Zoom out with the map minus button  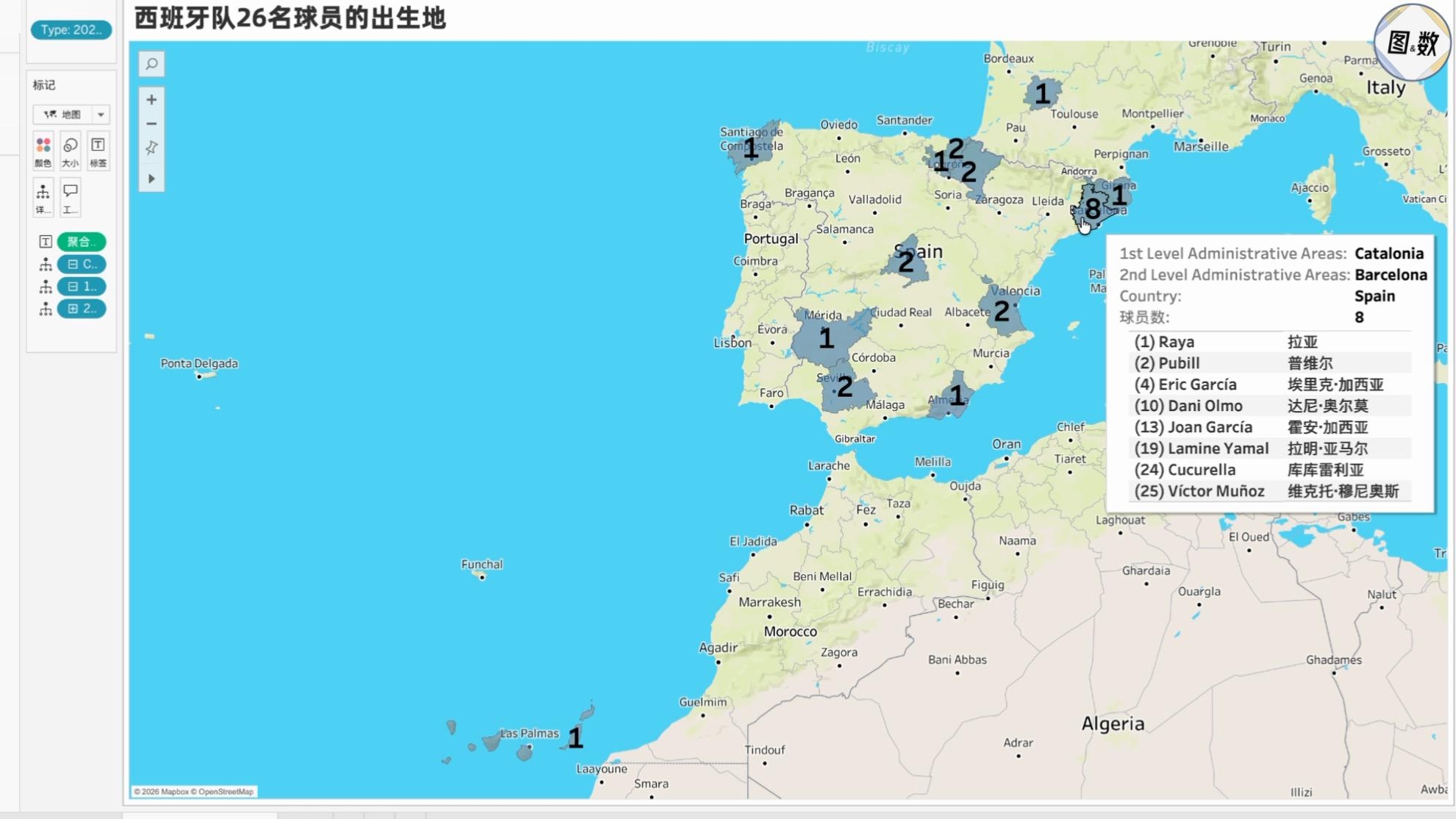pyautogui.click(x=151, y=124)
